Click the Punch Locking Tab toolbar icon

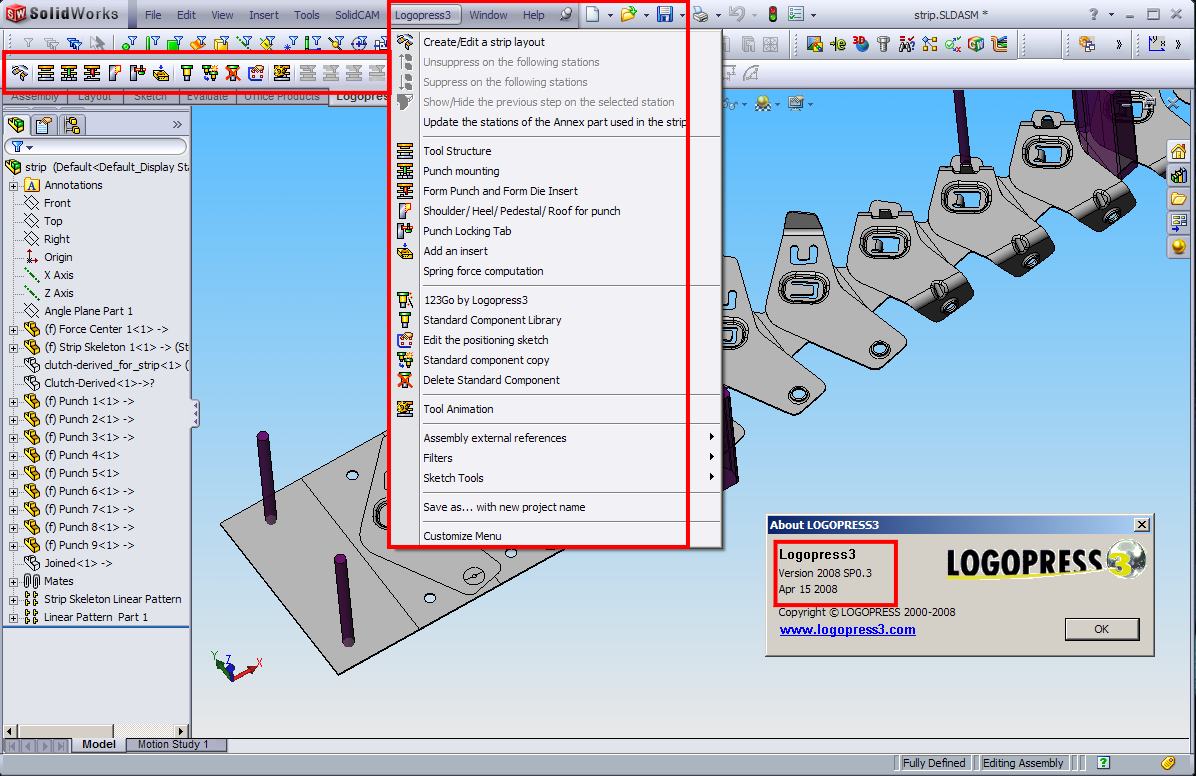(138, 72)
